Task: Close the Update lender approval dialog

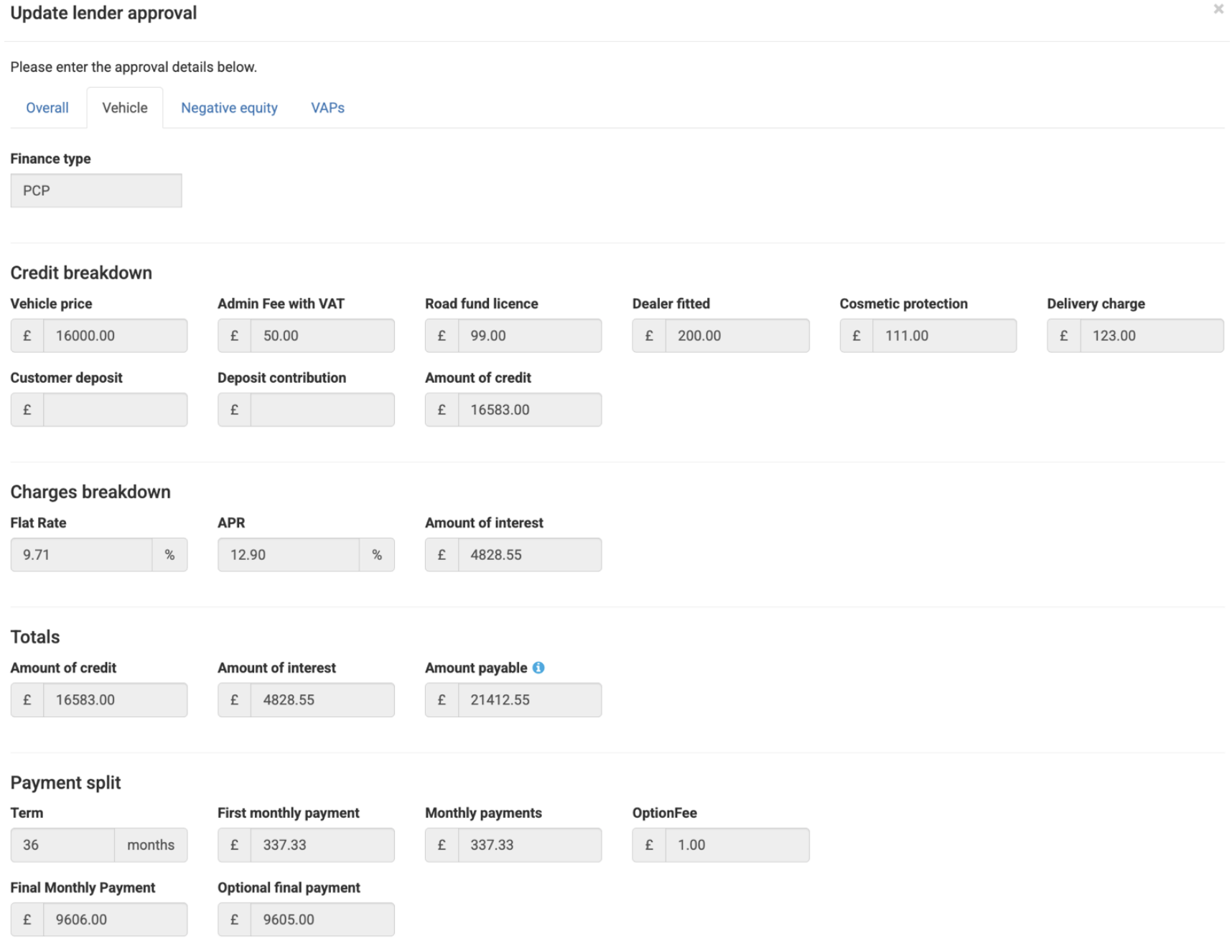Action: click(1218, 9)
